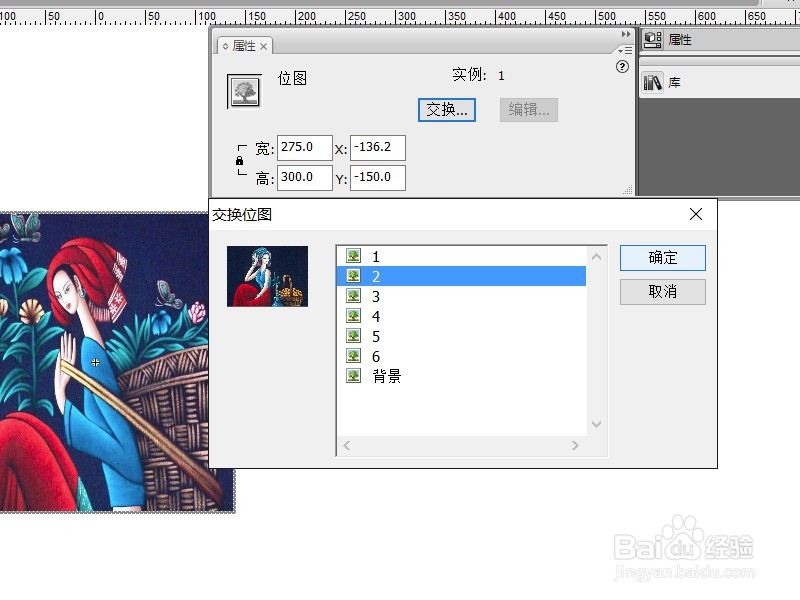
Task: Click the horizontal scroll left arrow
Action: (x=347, y=445)
